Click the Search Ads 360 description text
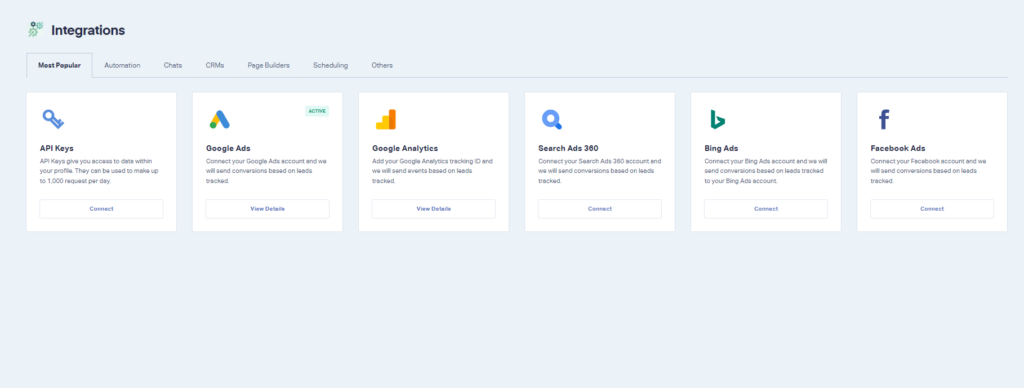This screenshot has width=1024, height=388. 600,170
